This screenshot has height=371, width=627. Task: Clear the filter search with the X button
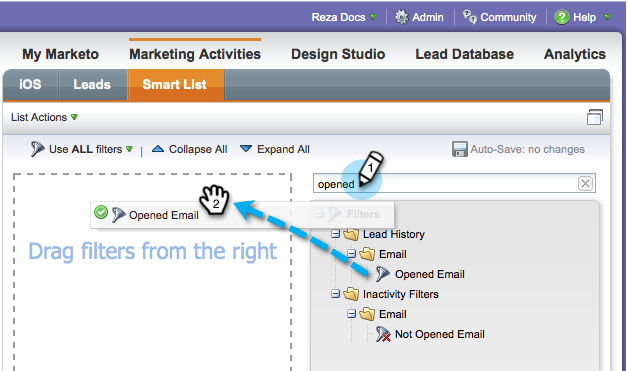pyautogui.click(x=585, y=184)
